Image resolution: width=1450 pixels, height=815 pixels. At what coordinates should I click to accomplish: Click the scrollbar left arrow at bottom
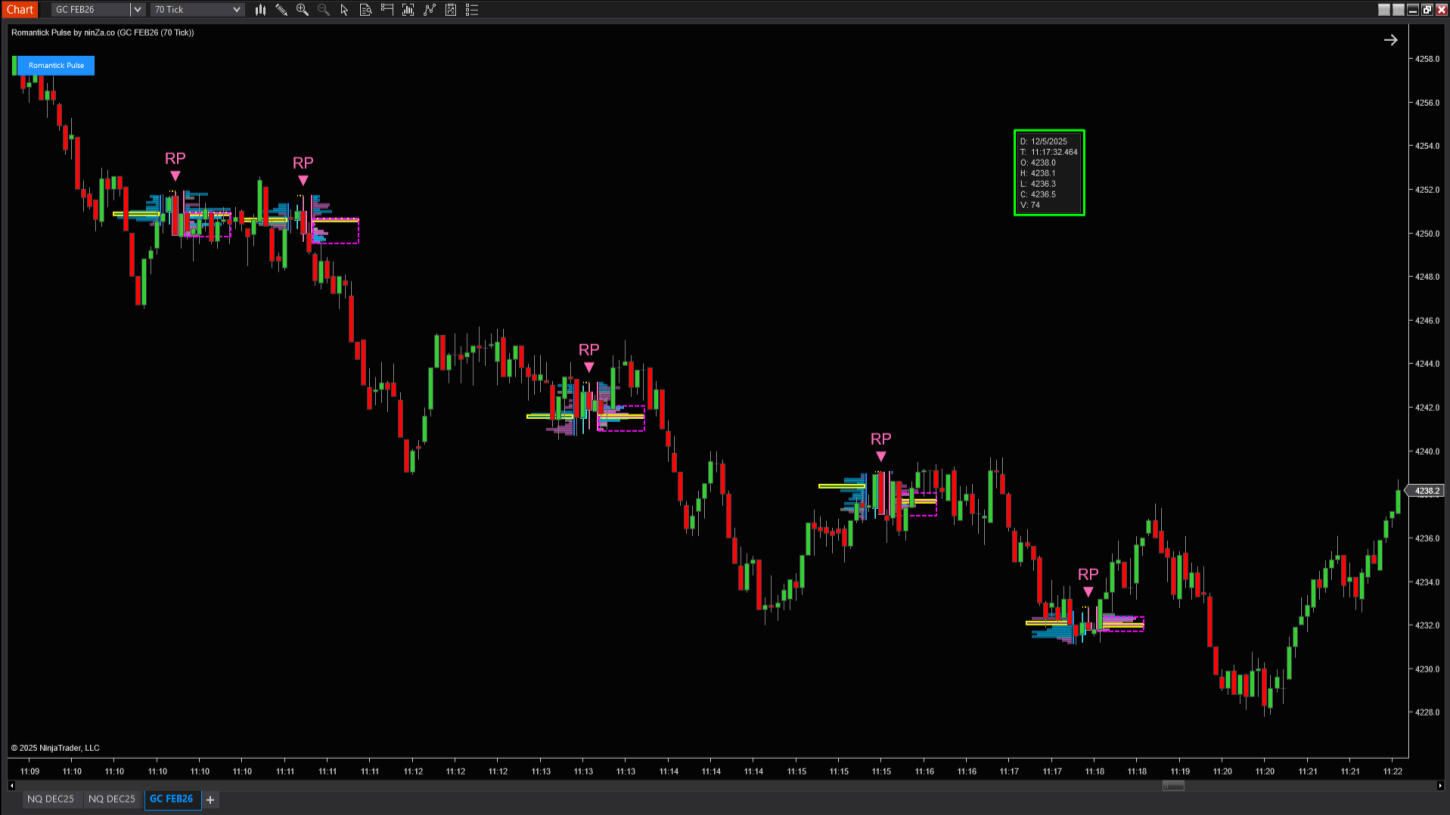(x=13, y=786)
